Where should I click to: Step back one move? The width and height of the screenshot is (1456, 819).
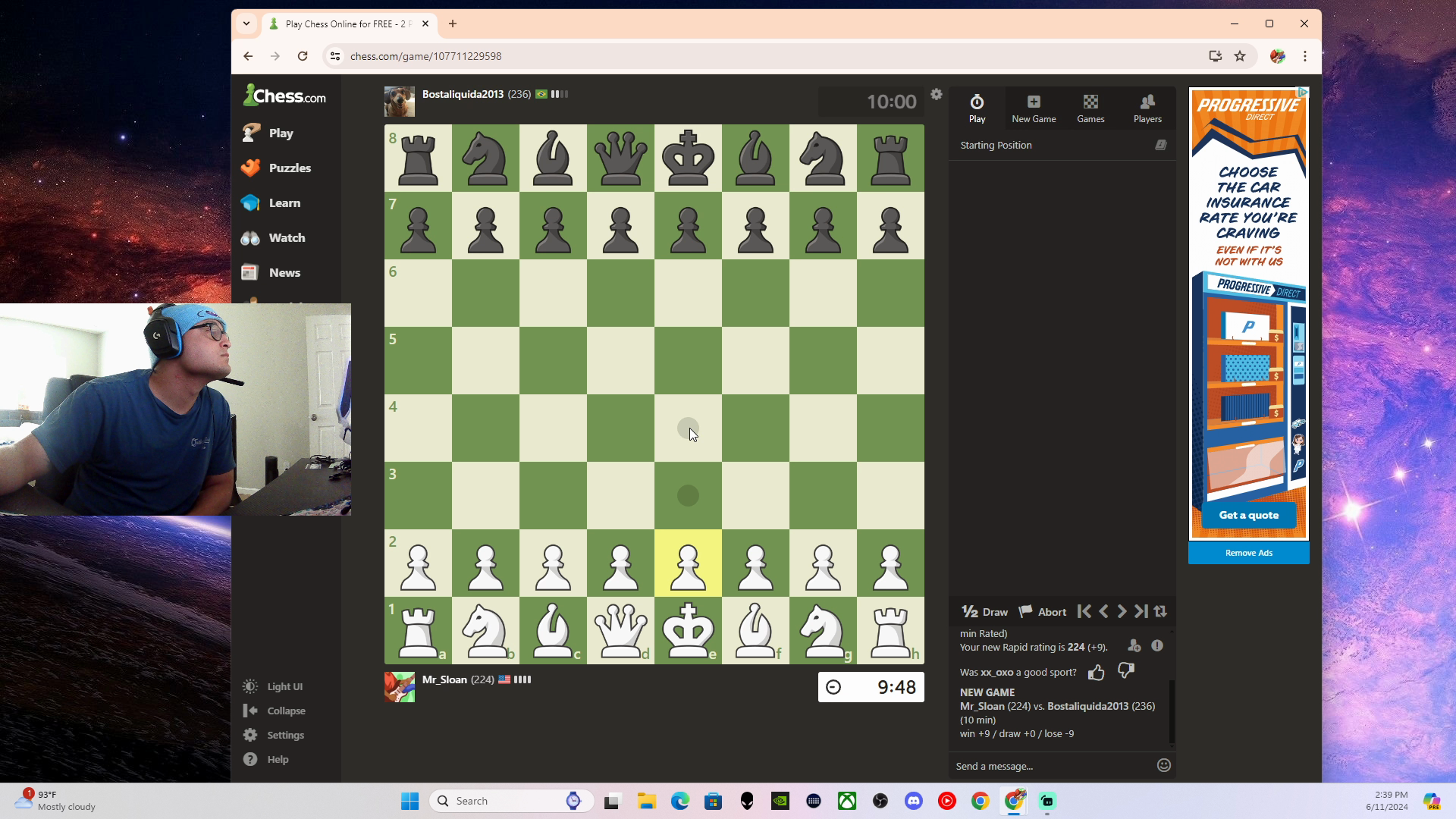point(1103,611)
